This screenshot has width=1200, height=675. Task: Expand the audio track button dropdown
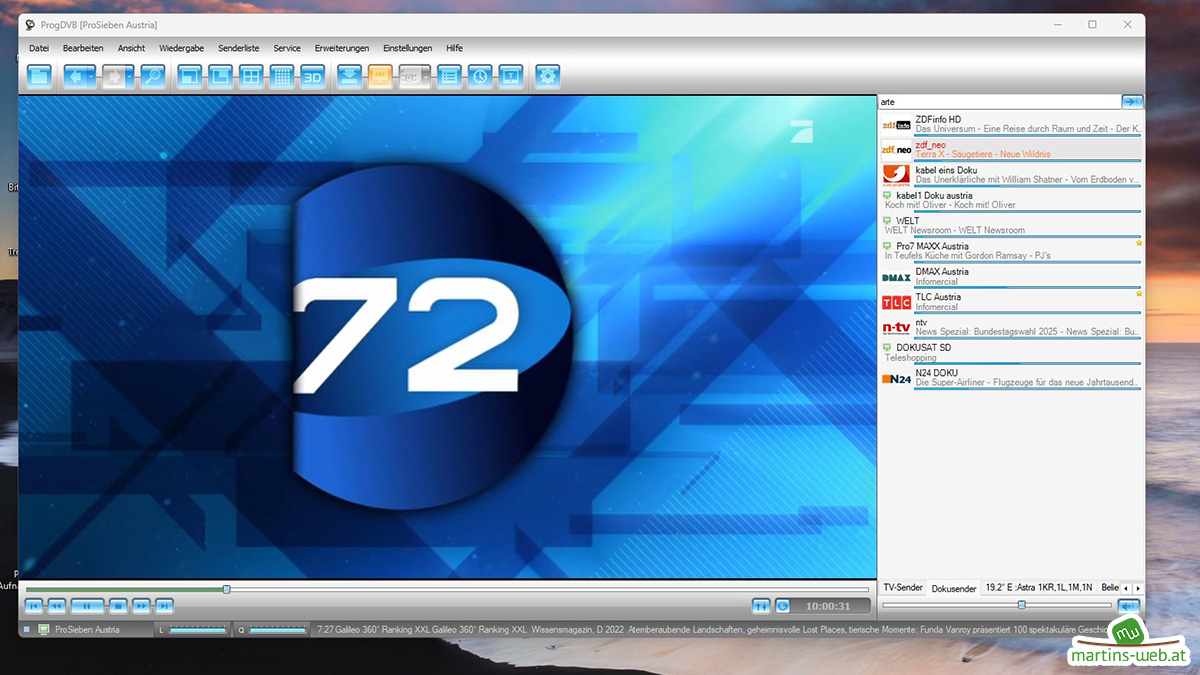428,76
